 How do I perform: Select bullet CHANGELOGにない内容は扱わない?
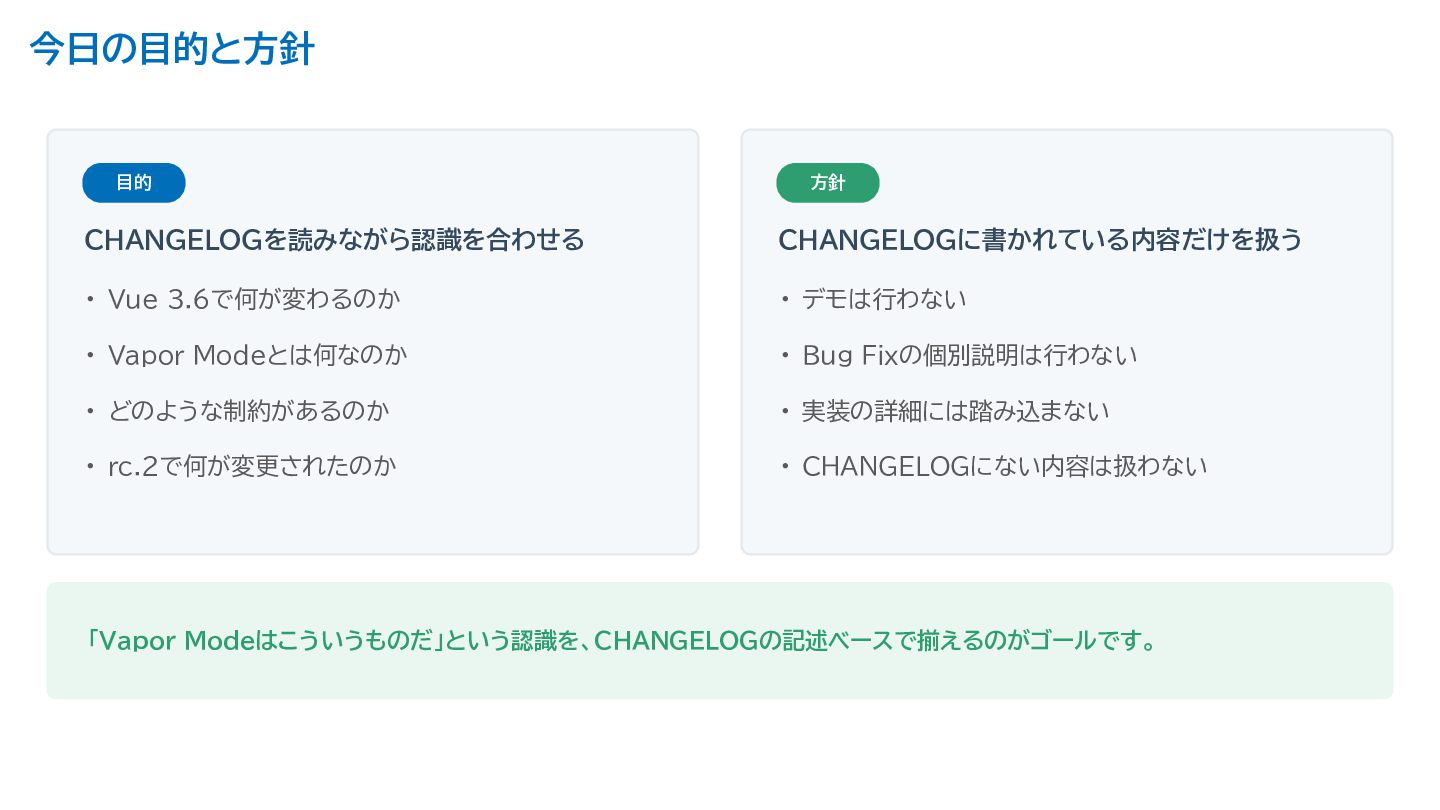(1005, 466)
